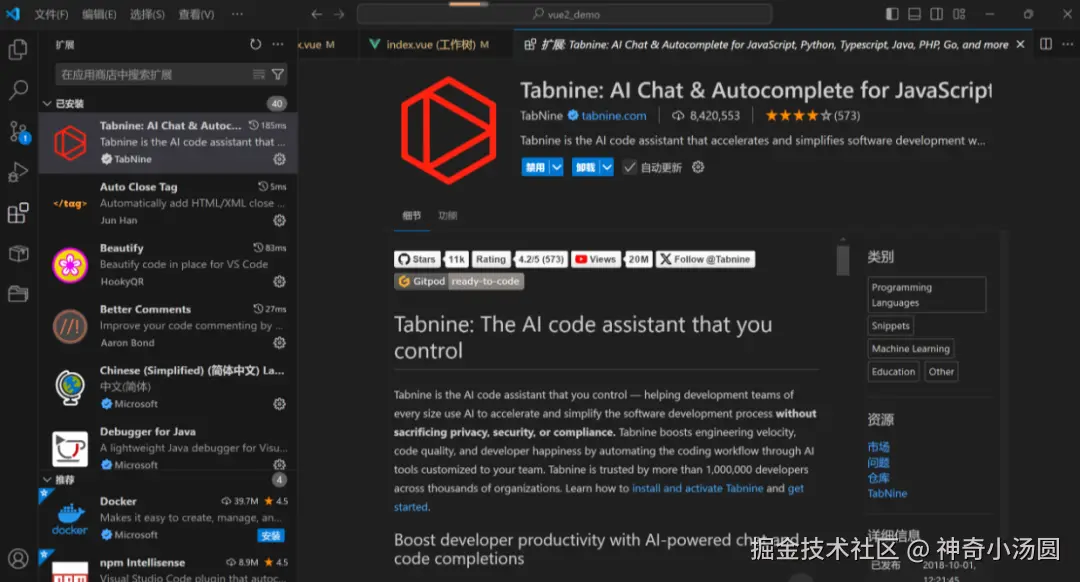The height and width of the screenshot is (582, 1080).
Task: Click the Gitpod ready-to-code badge
Action: tap(459, 281)
